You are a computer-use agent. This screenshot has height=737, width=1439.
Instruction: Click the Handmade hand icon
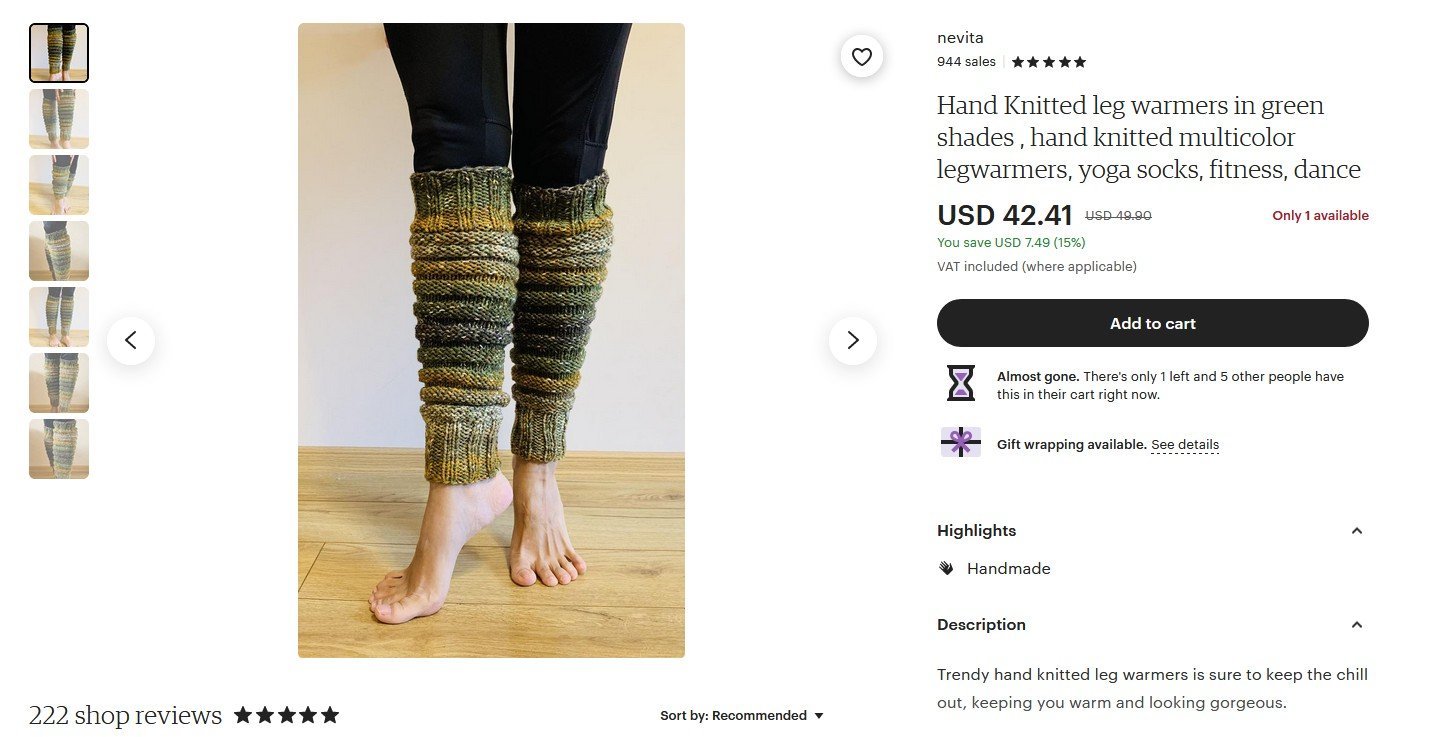point(946,568)
